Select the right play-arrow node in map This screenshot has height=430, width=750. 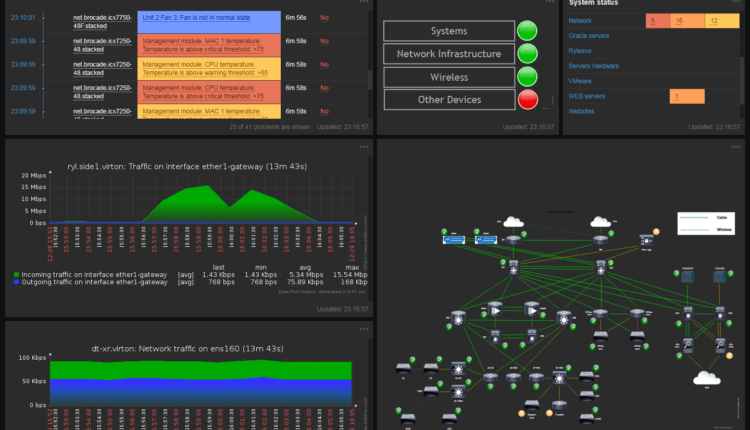tap(531, 310)
